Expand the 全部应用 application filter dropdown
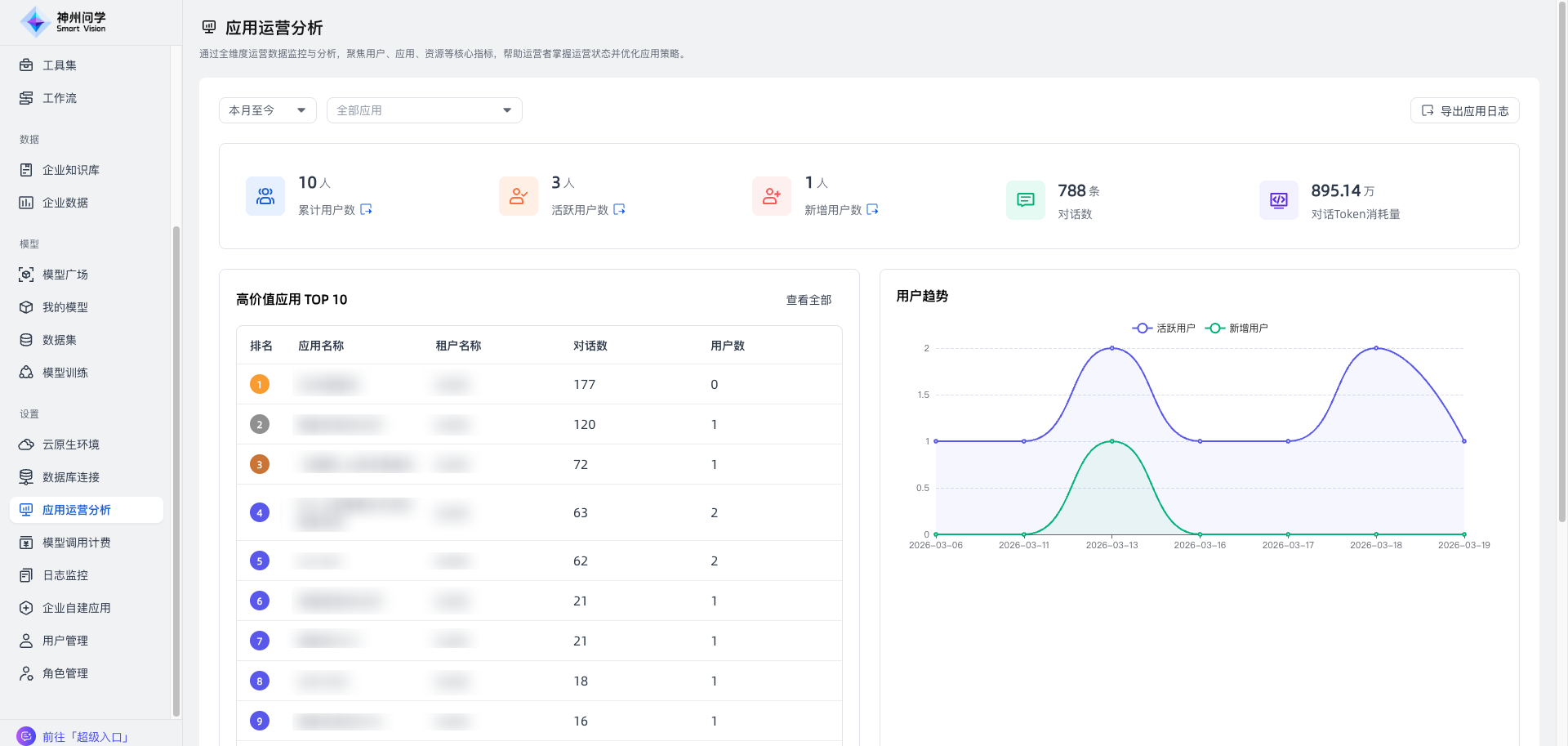The image size is (1568, 746). 424,110
